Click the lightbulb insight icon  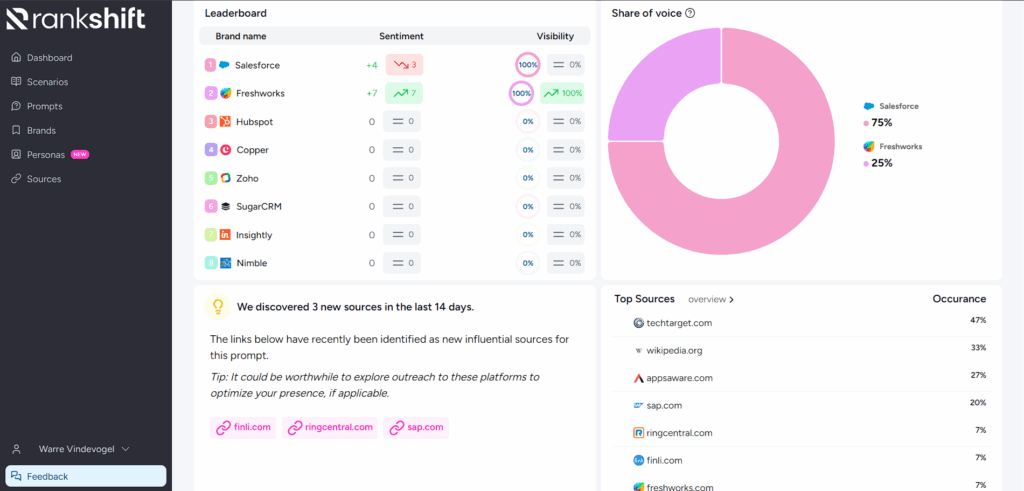(218, 306)
